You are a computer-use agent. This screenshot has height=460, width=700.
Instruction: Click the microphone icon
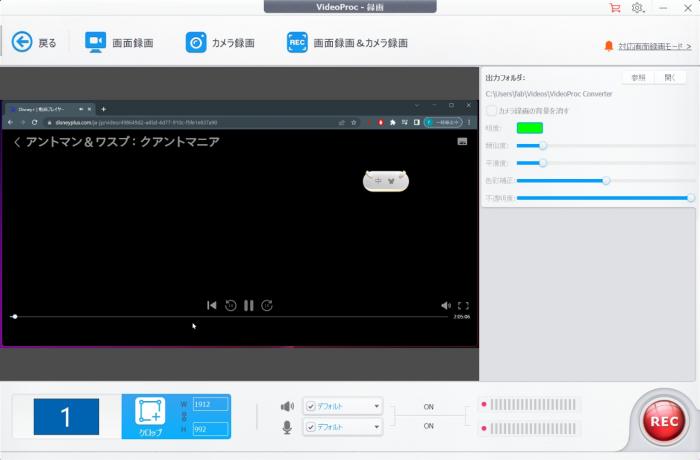287,427
